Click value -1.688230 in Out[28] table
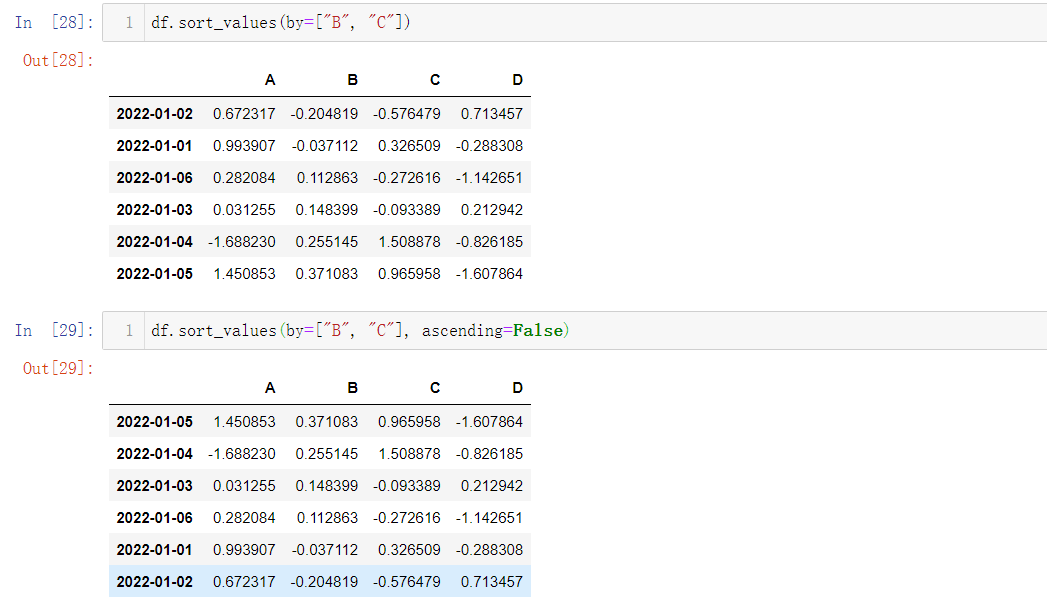The width and height of the screenshot is (1047, 601). [x=242, y=242]
